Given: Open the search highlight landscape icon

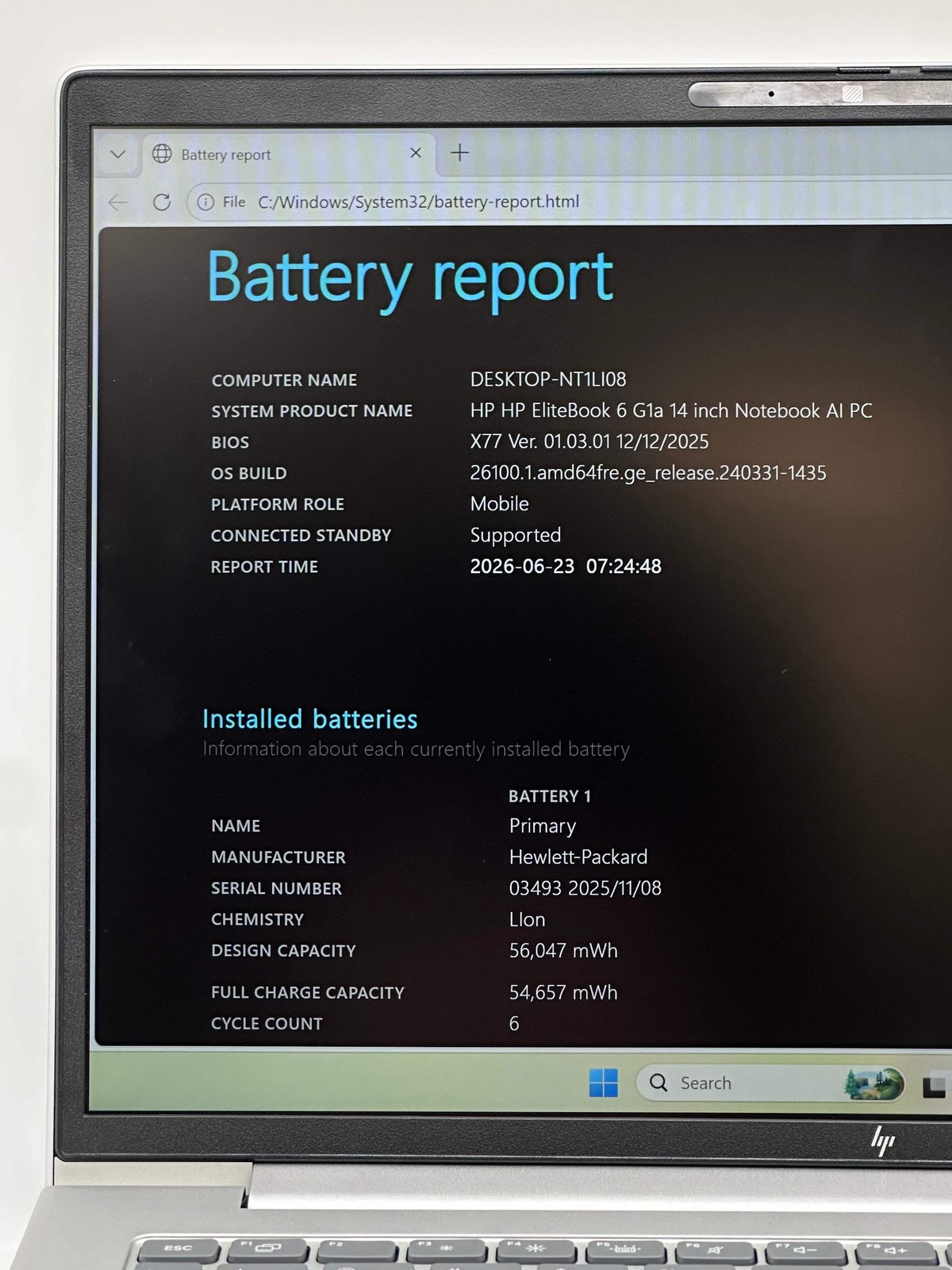Looking at the screenshot, I should pyautogui.click(x=873, y=1084).
